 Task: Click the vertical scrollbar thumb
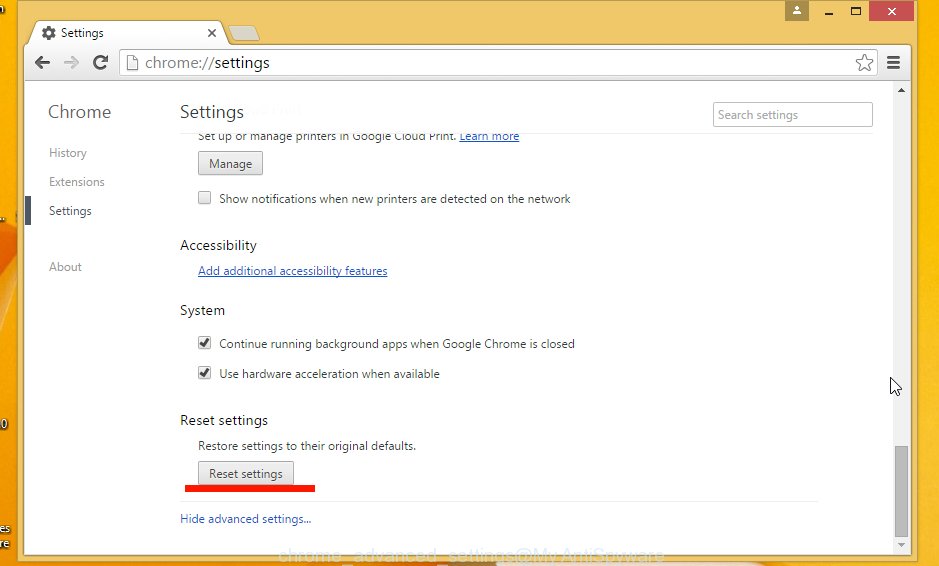pyautogui.click(x=901, y=491)
